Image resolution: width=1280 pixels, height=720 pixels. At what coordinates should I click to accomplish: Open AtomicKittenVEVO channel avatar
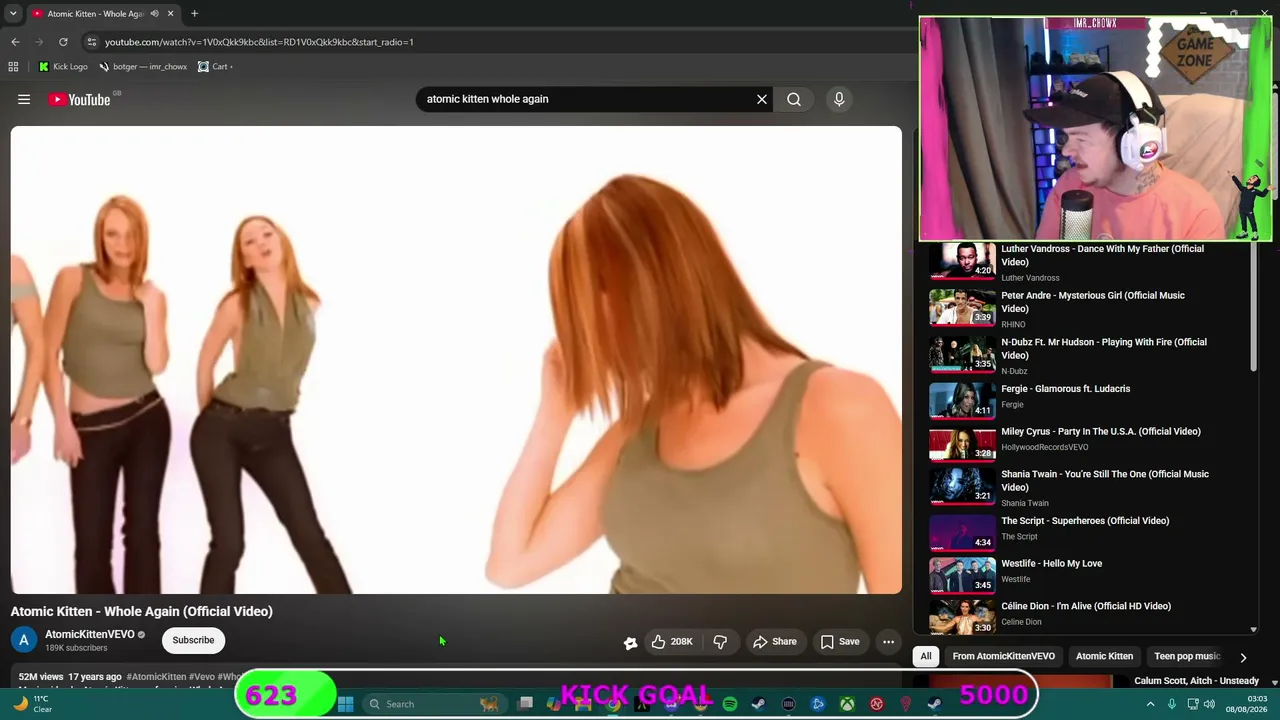pyautogui.click(x=24, y=640)
